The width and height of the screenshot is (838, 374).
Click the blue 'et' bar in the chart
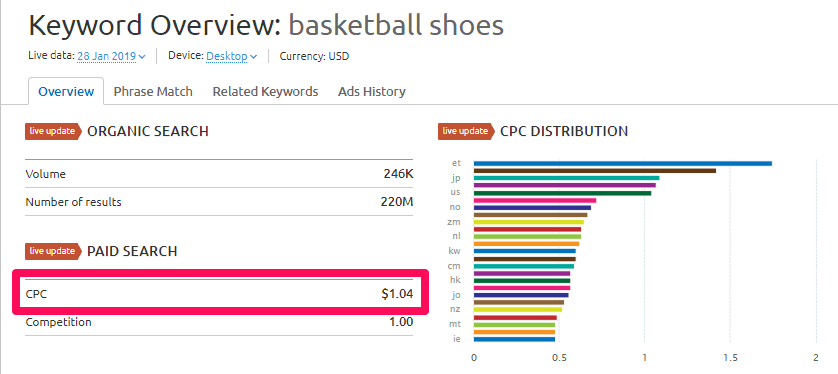(623, 163)
